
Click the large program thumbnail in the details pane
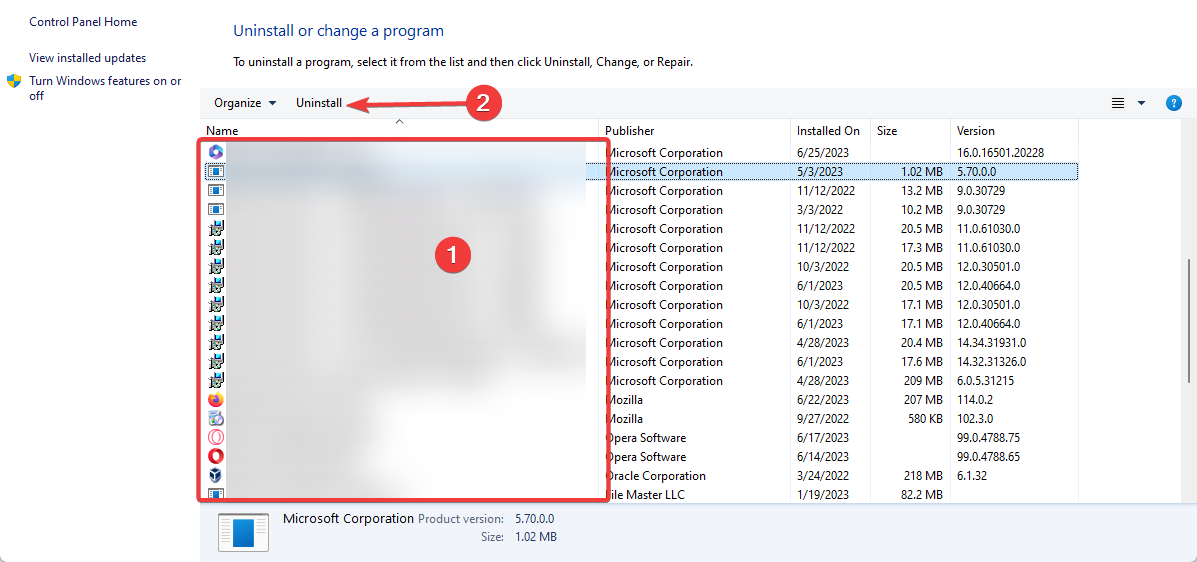(244, 531)
